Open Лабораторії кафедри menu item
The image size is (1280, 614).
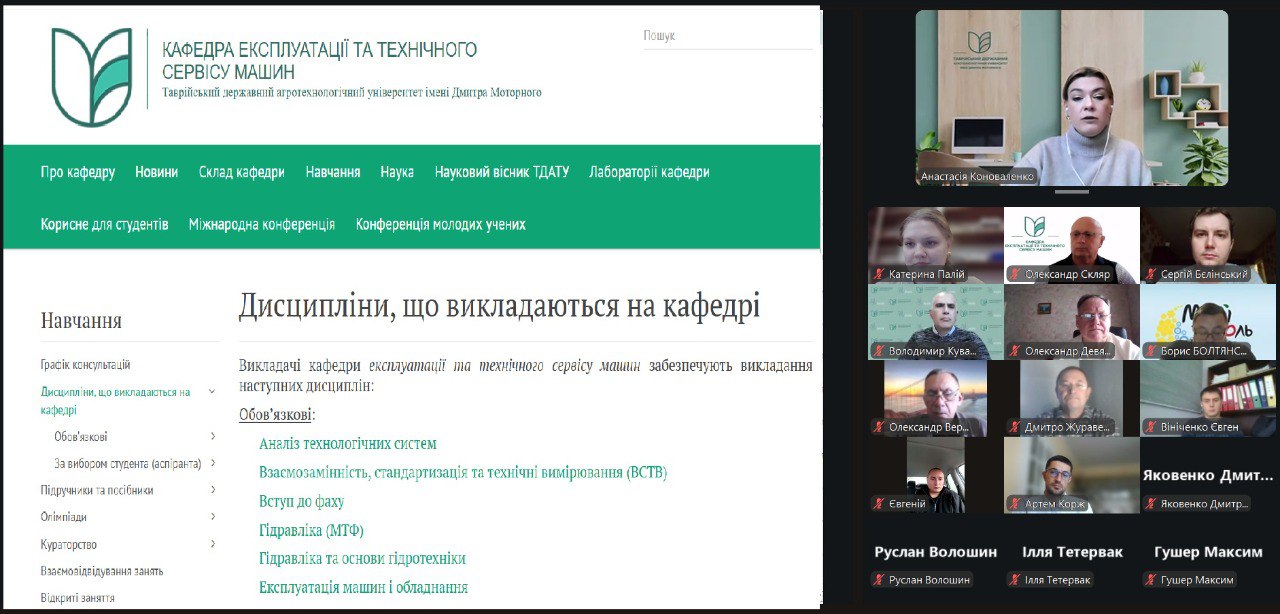point(650,172)
